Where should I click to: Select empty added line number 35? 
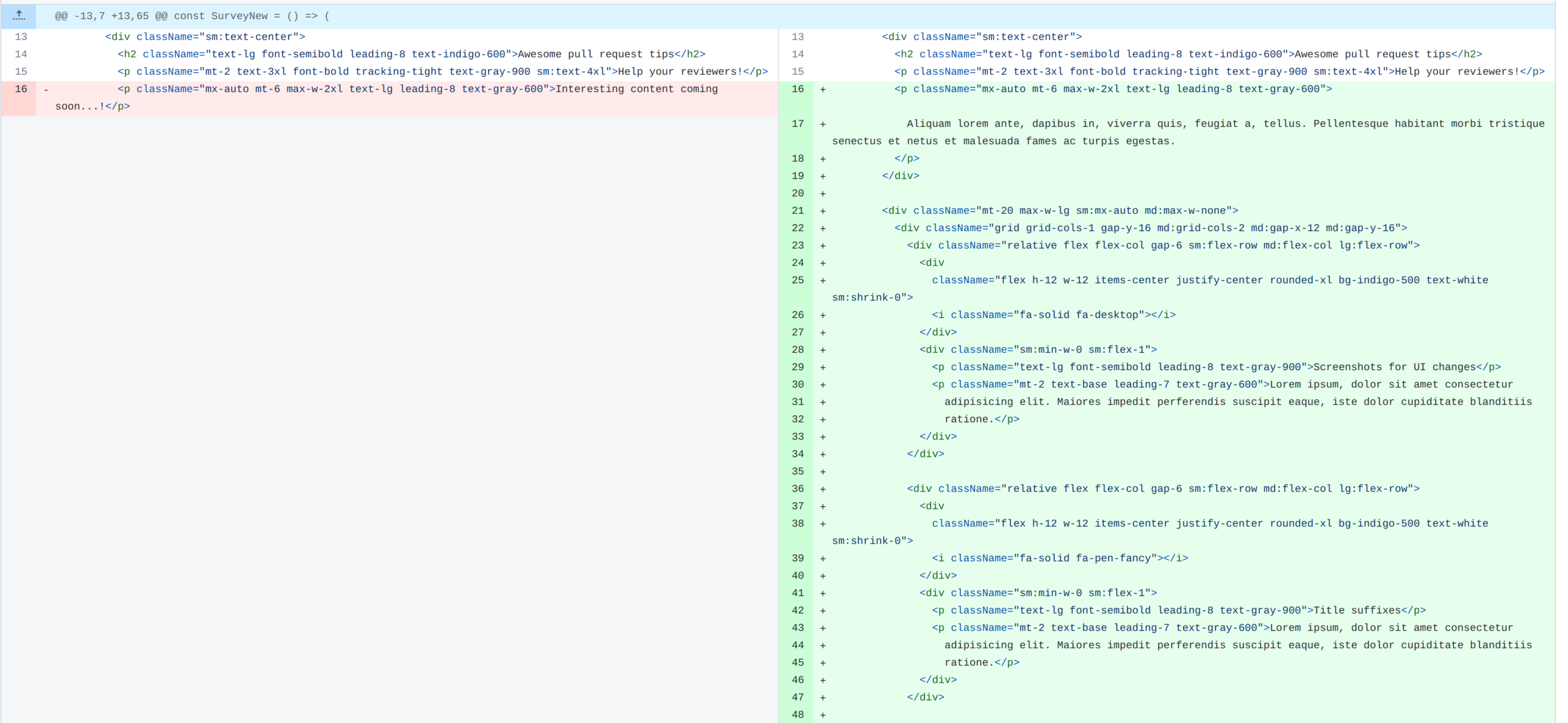pos(797,471)
